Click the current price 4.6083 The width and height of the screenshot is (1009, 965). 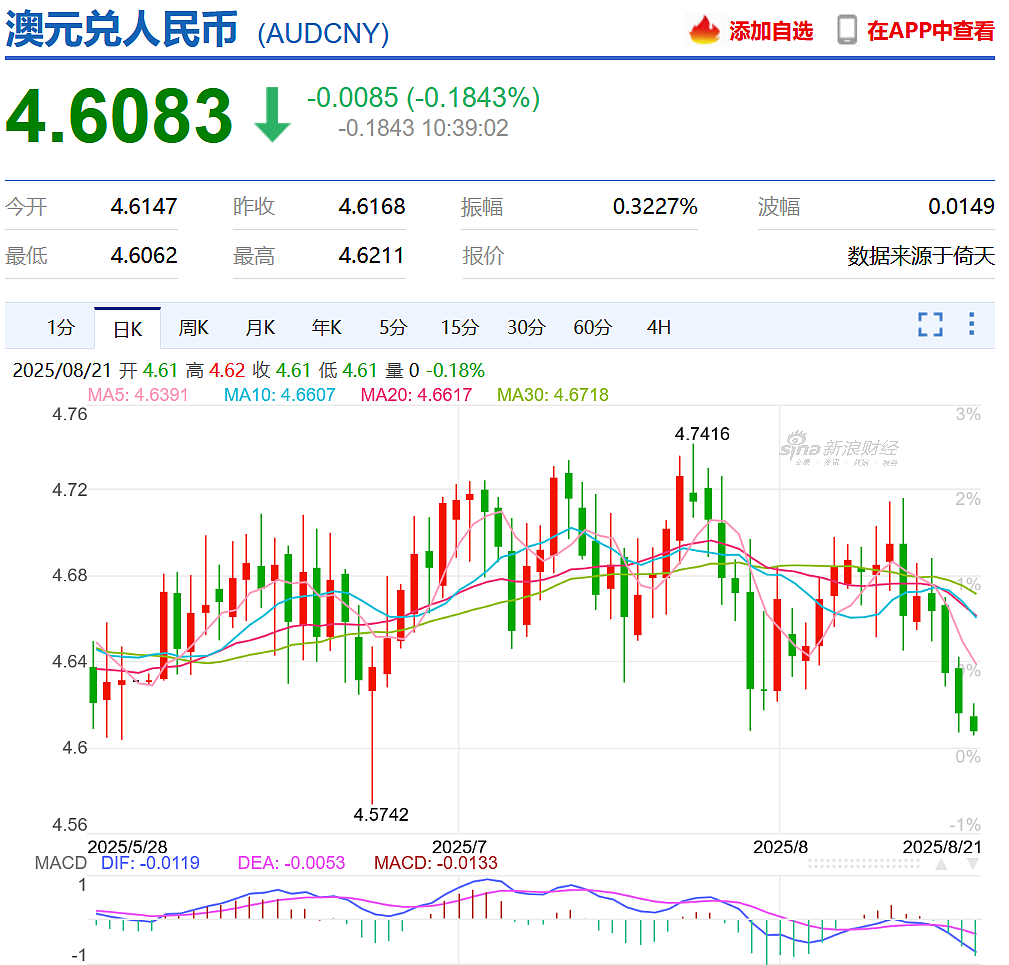click(x=119, y=116)
